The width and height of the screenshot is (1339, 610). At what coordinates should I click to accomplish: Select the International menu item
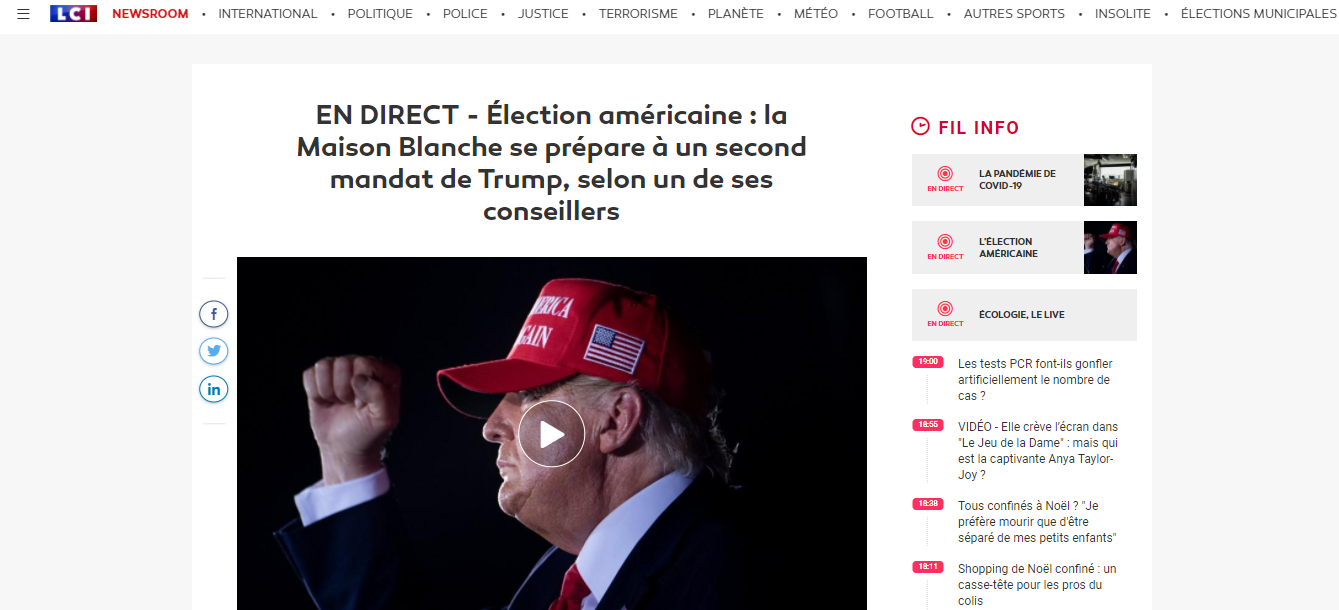tap(268, 14)
